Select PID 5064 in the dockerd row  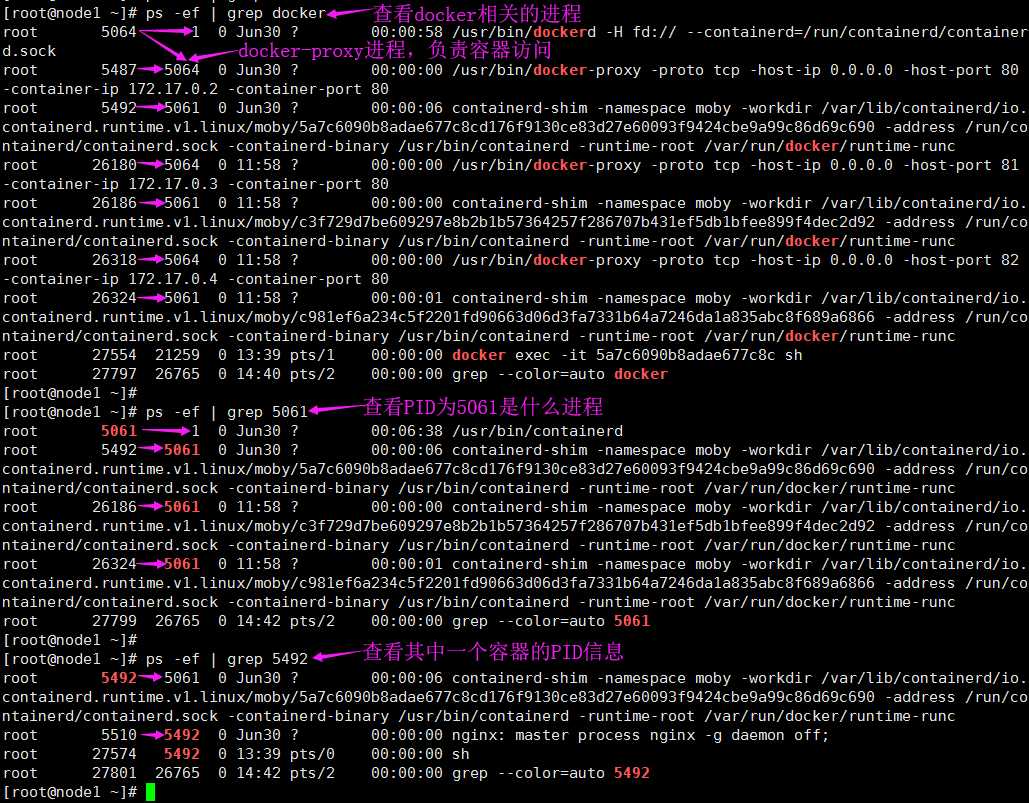pyautogui.click(x=119, y=32)
